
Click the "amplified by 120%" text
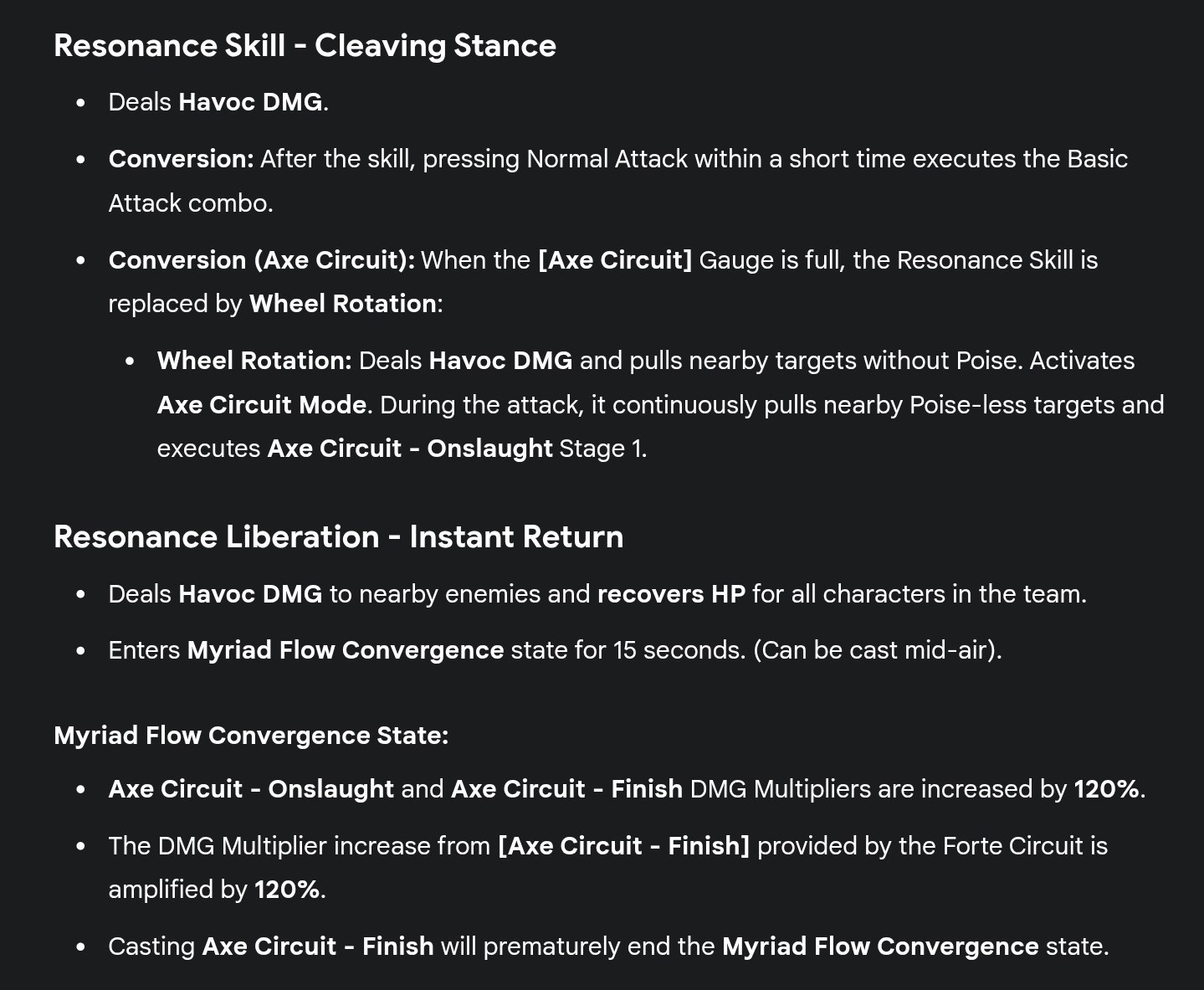coord(216,890)
